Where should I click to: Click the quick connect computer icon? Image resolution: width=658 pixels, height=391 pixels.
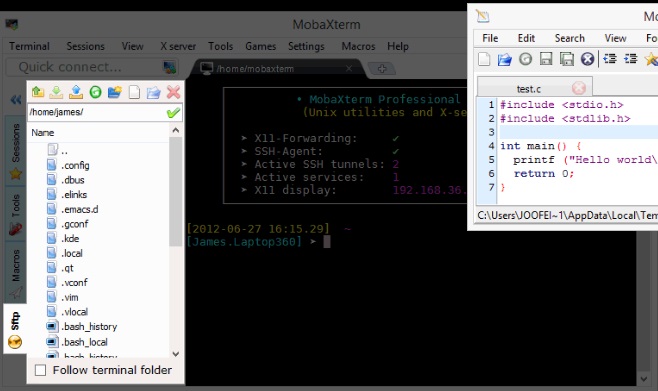click(x=170, y=67)
